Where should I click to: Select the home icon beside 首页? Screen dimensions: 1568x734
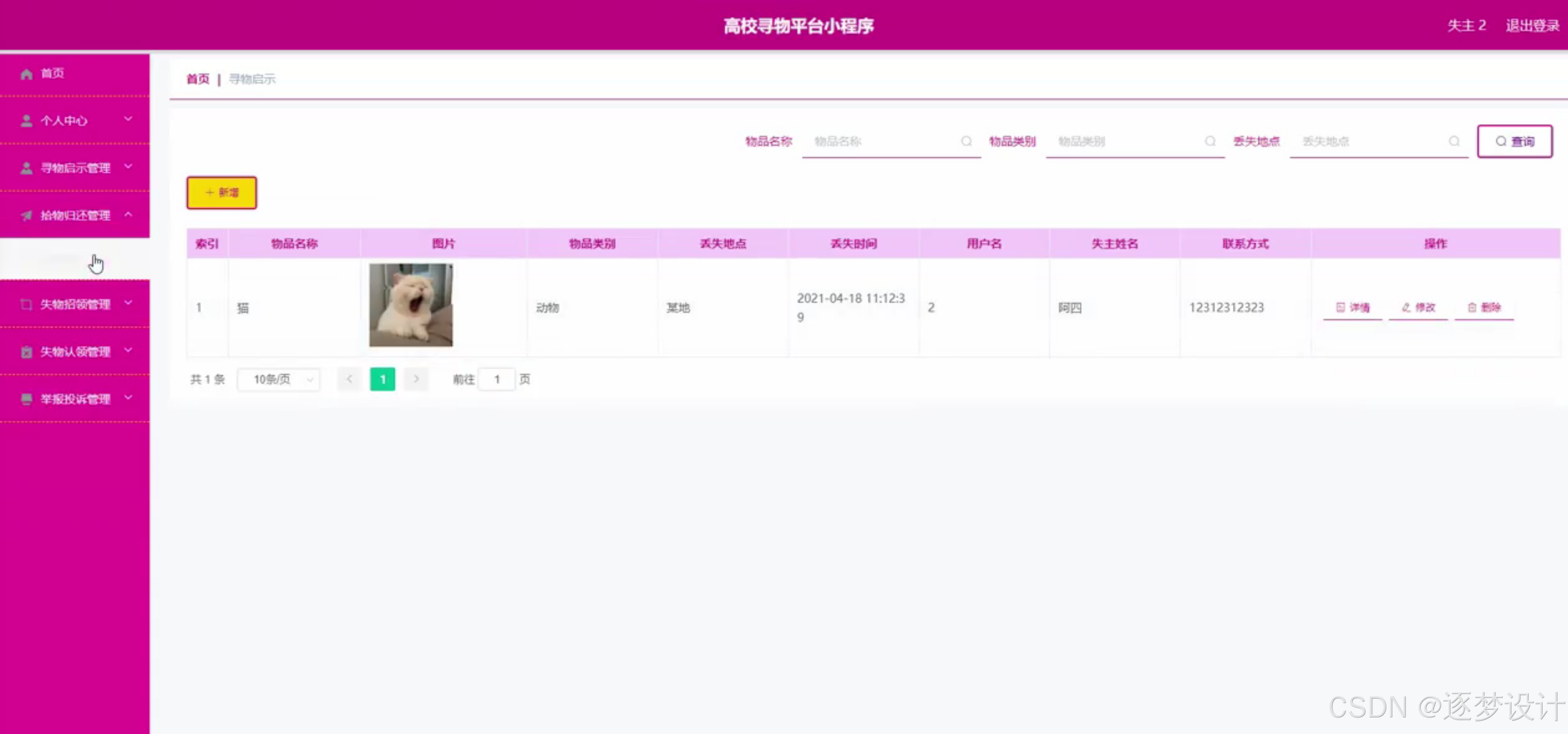pos(27,74)
